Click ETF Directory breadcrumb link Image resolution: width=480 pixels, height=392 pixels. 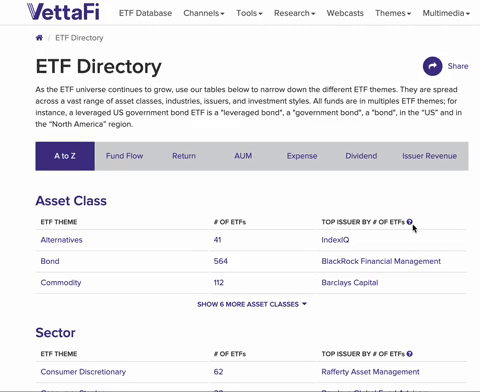(79, 38)
